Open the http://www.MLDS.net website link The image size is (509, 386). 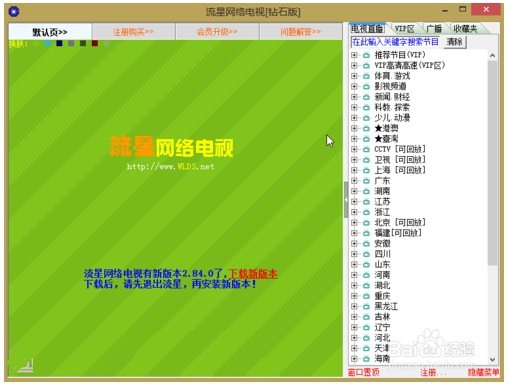[x=170, y=166]
